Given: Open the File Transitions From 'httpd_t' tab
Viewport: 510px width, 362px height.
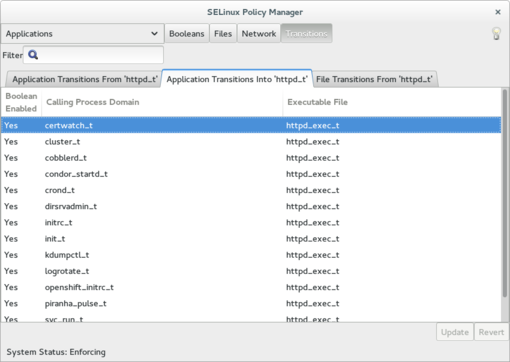Looking at the screenshot, I should [374, 79].
